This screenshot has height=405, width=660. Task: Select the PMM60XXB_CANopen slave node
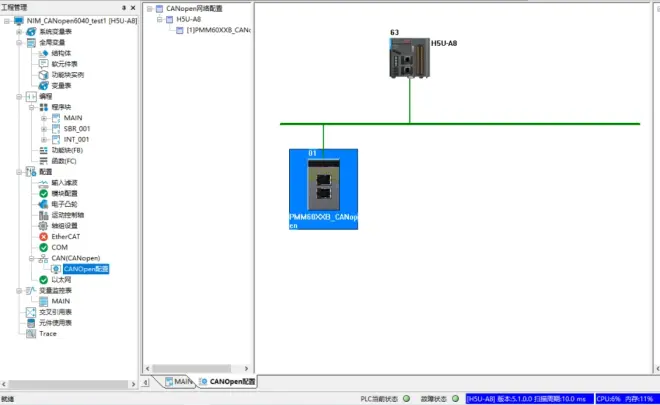pyautogui.click(x=323, y=187)
